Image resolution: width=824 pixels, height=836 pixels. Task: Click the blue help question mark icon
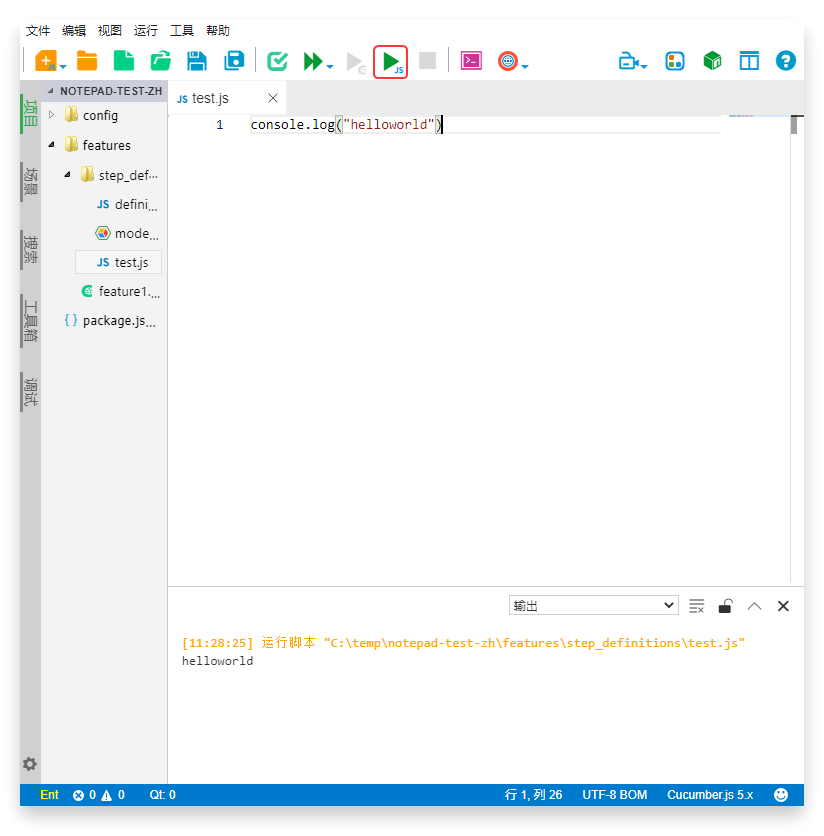click(x=786, y=61)
